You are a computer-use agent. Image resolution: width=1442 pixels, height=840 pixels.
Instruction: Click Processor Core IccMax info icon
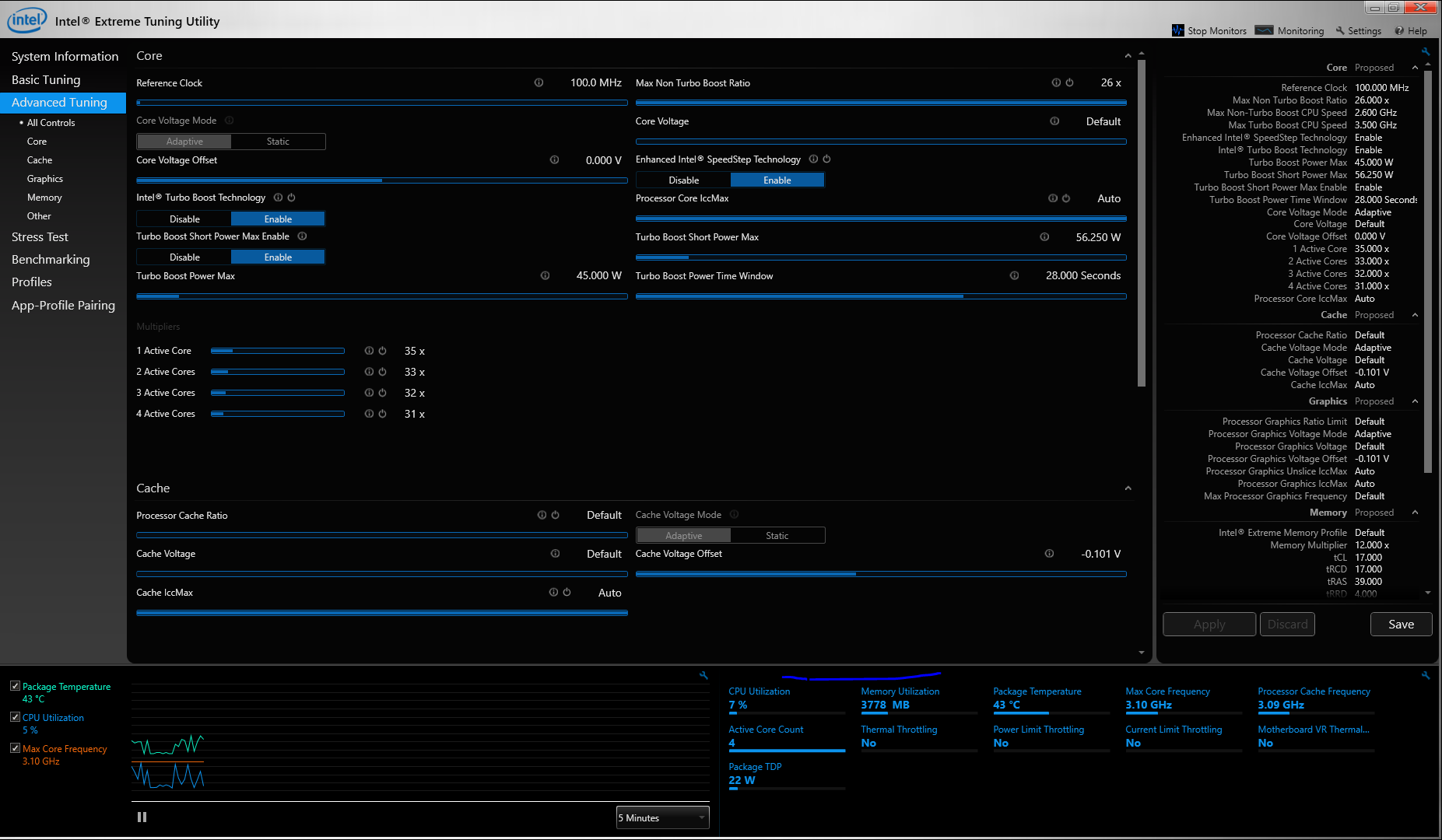click(x=1052, y=198)
